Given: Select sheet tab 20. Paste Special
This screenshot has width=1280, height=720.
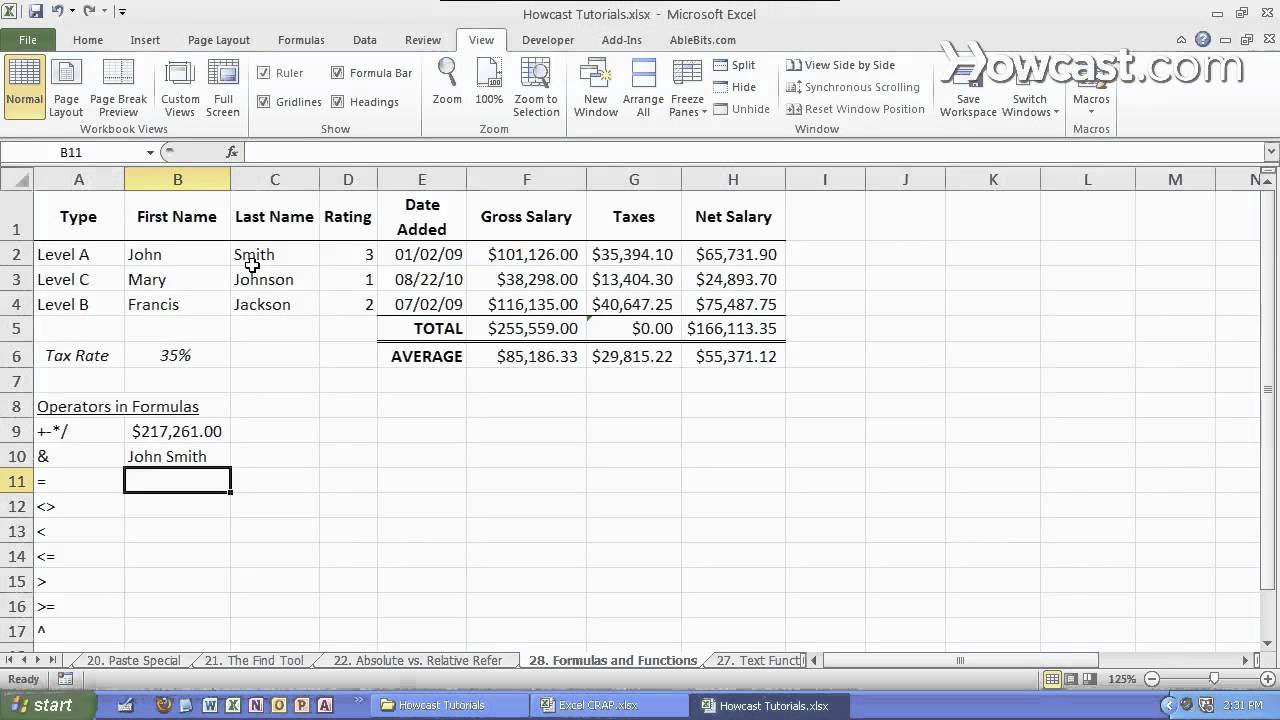Looking at the screenshot, I should (x=133, y=660).
